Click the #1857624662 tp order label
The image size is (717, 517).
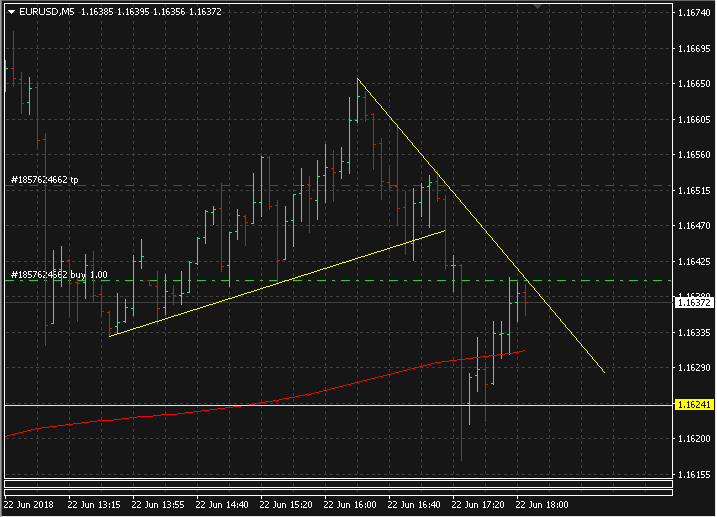(44, 180)
